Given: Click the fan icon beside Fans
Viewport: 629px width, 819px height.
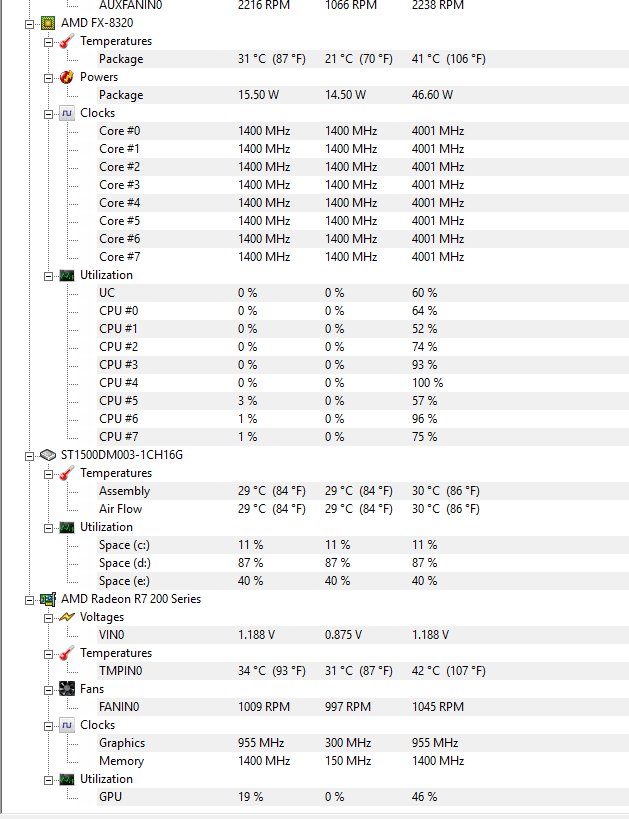Looking at the screenshot, I should pyautogui.click(x=67, y=689).
